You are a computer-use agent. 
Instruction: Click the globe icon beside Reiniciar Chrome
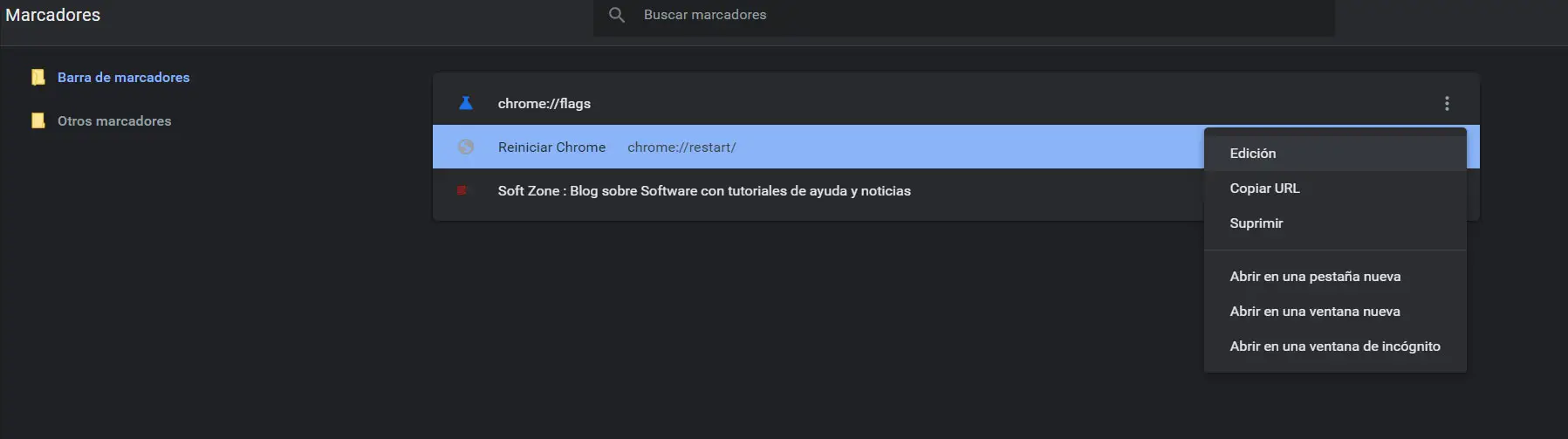pyautogui.click(x=466, y=147)
